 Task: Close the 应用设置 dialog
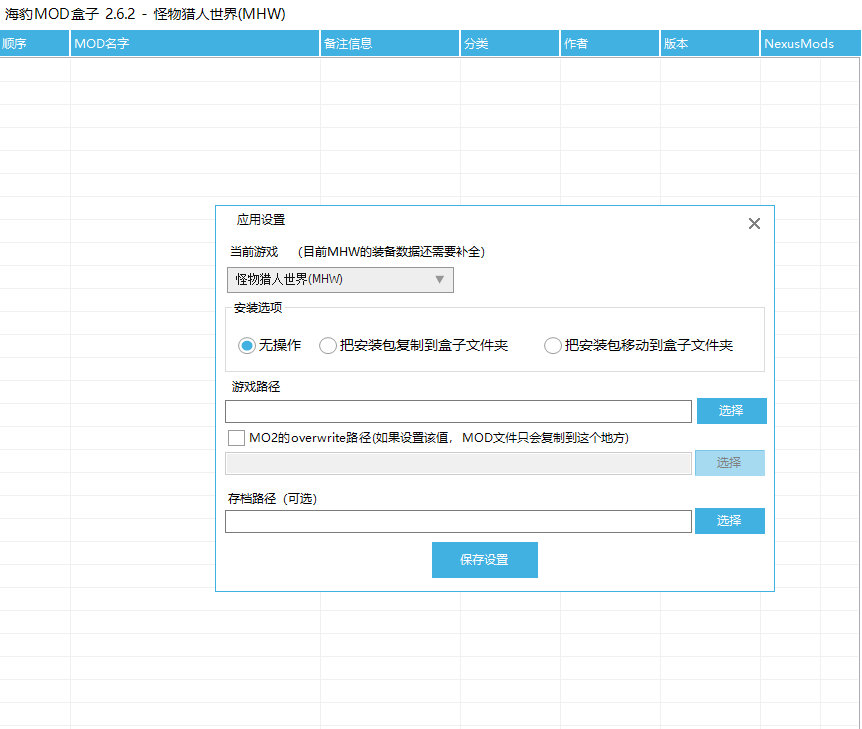tap(754, 223)
